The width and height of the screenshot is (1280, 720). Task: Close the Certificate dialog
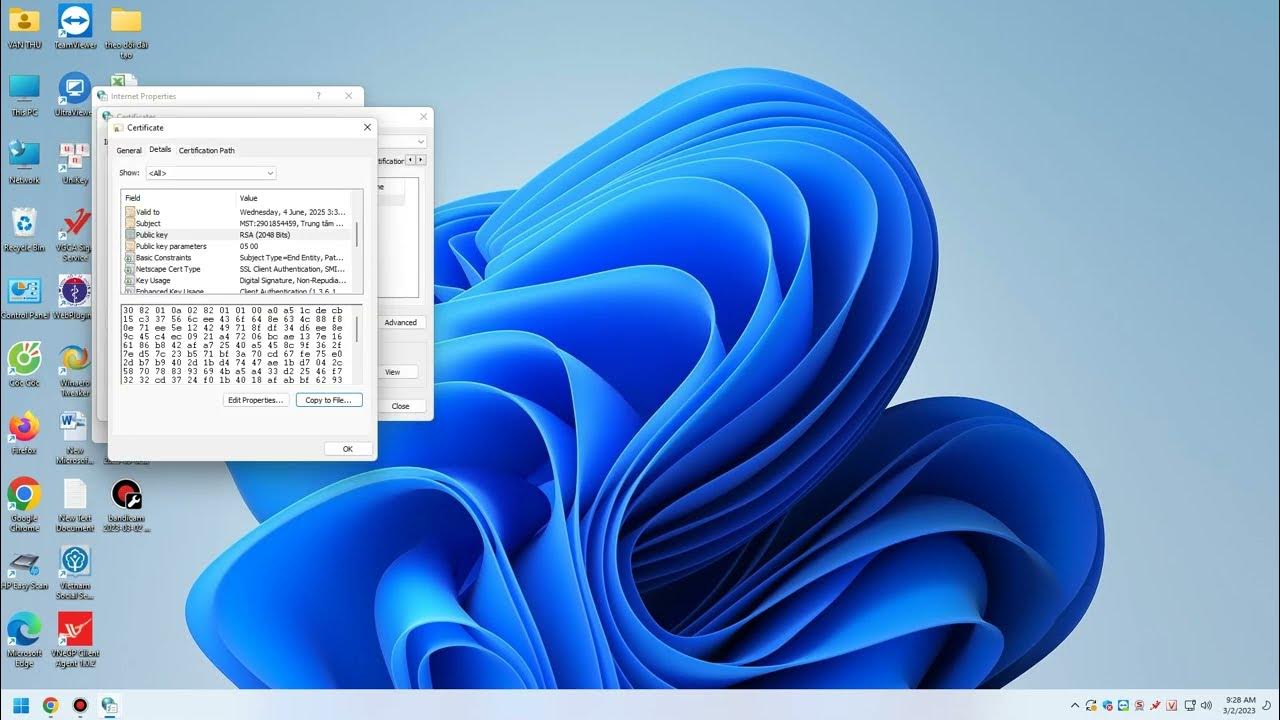(367, 127)
